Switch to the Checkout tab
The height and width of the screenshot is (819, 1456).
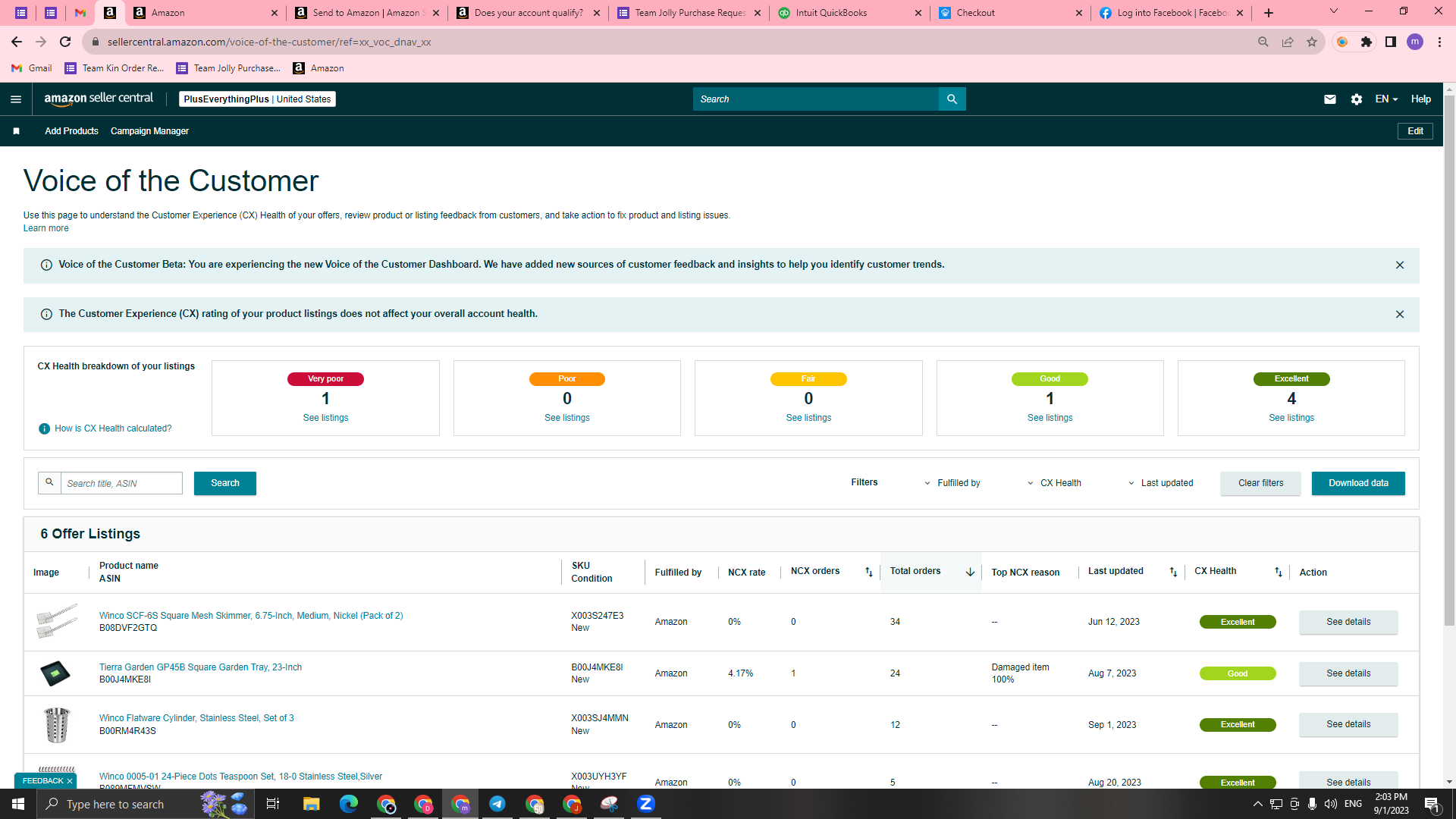click(1010, 13)
